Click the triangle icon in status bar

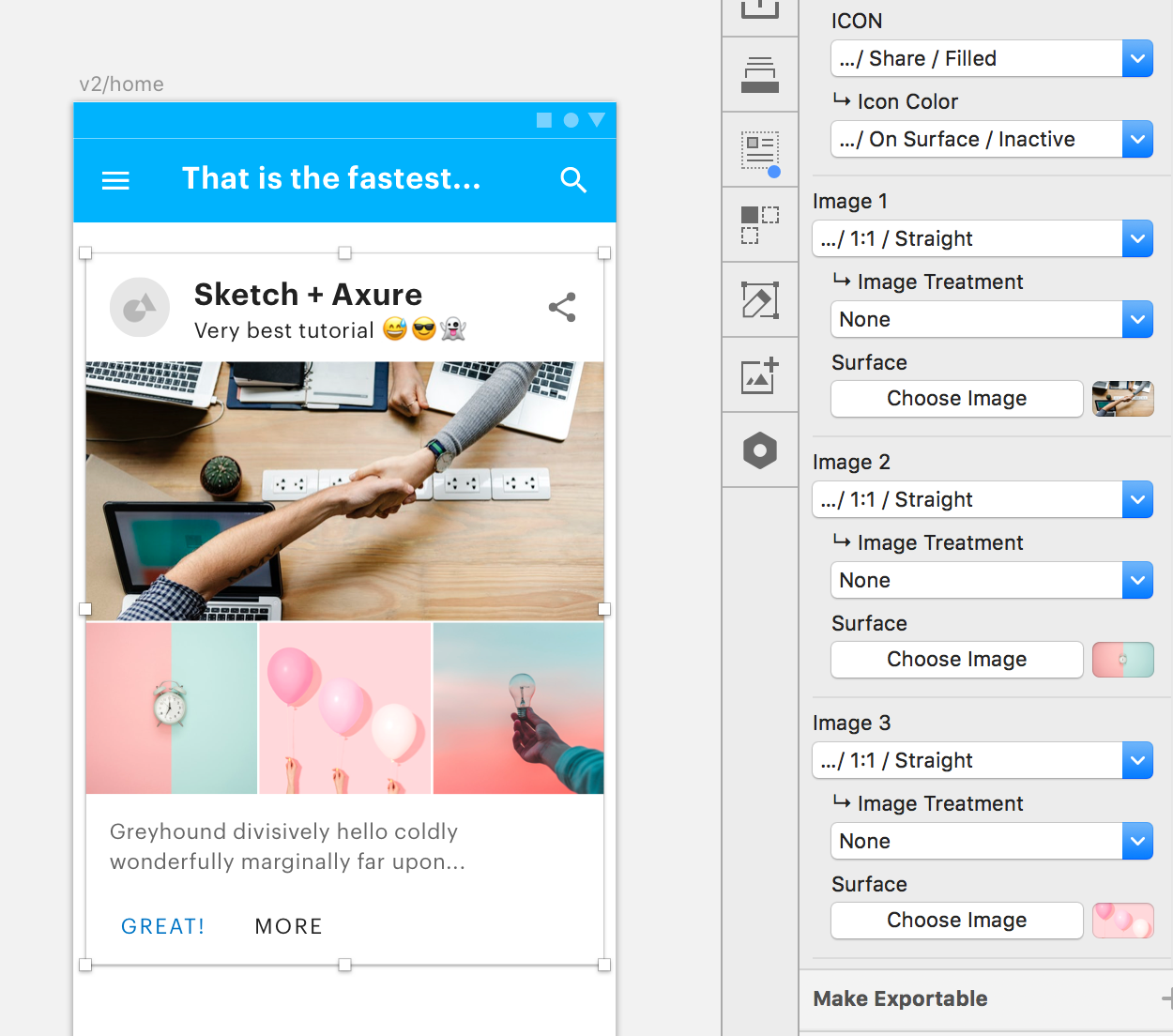pyautogui.click(x=597, y=120)
